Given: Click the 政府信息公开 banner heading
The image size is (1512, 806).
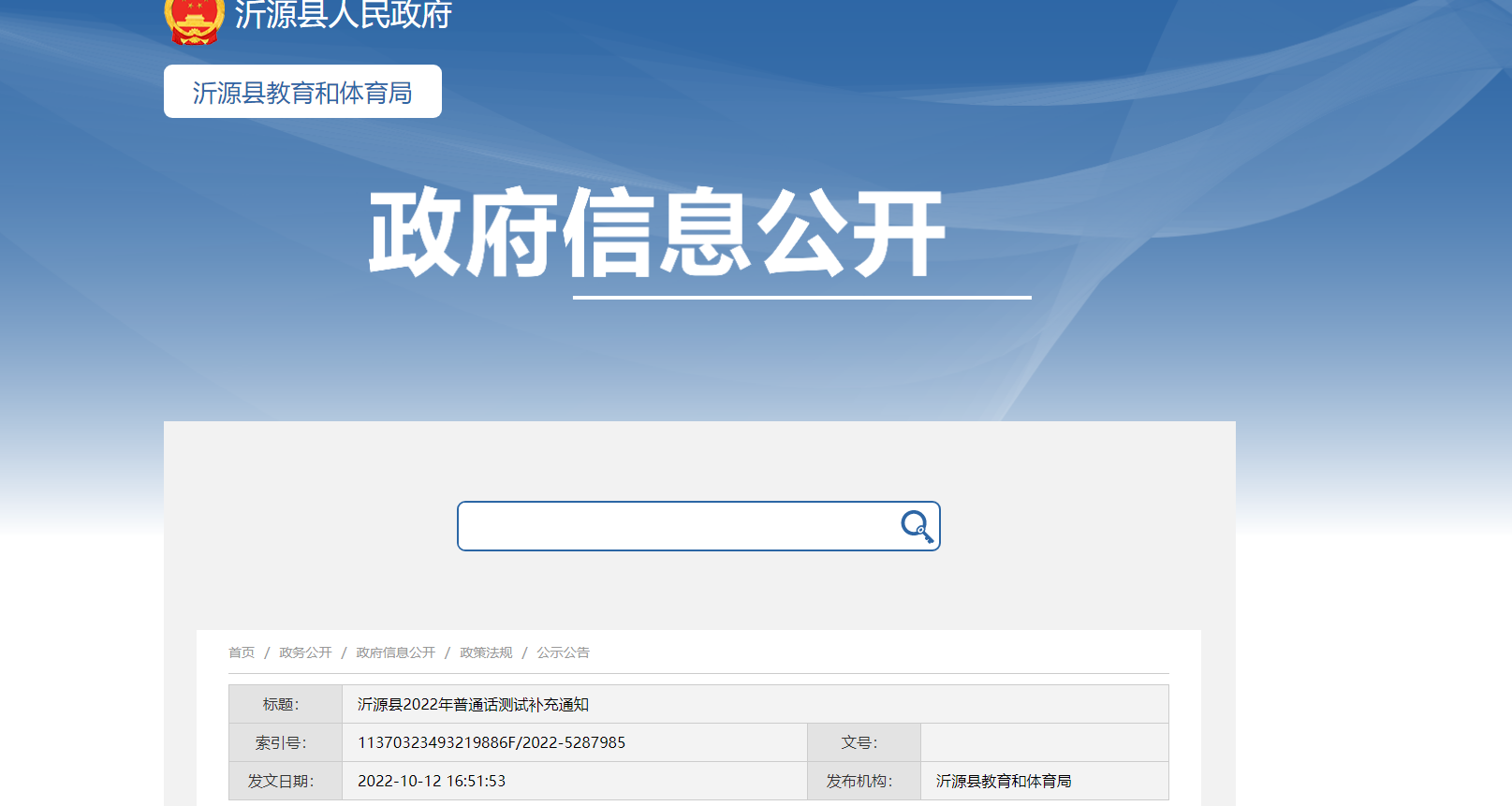Looking at the screenshot, I should pyautogui.click(x=656, y=233).
